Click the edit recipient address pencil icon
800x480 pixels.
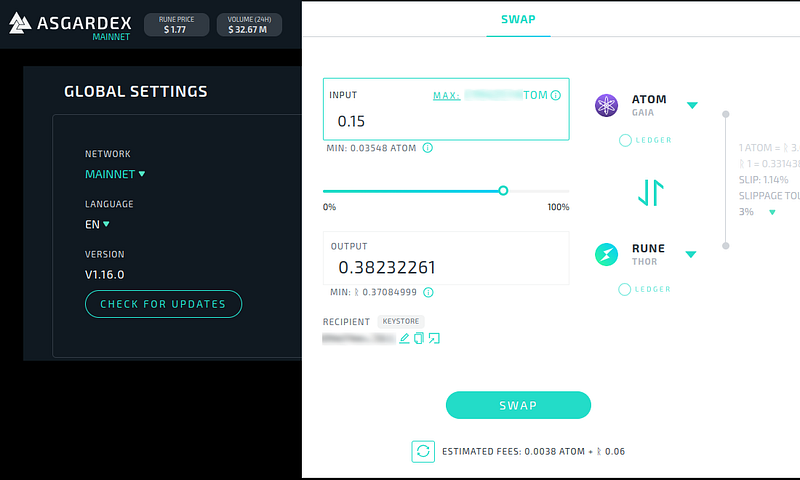(404, 338)
